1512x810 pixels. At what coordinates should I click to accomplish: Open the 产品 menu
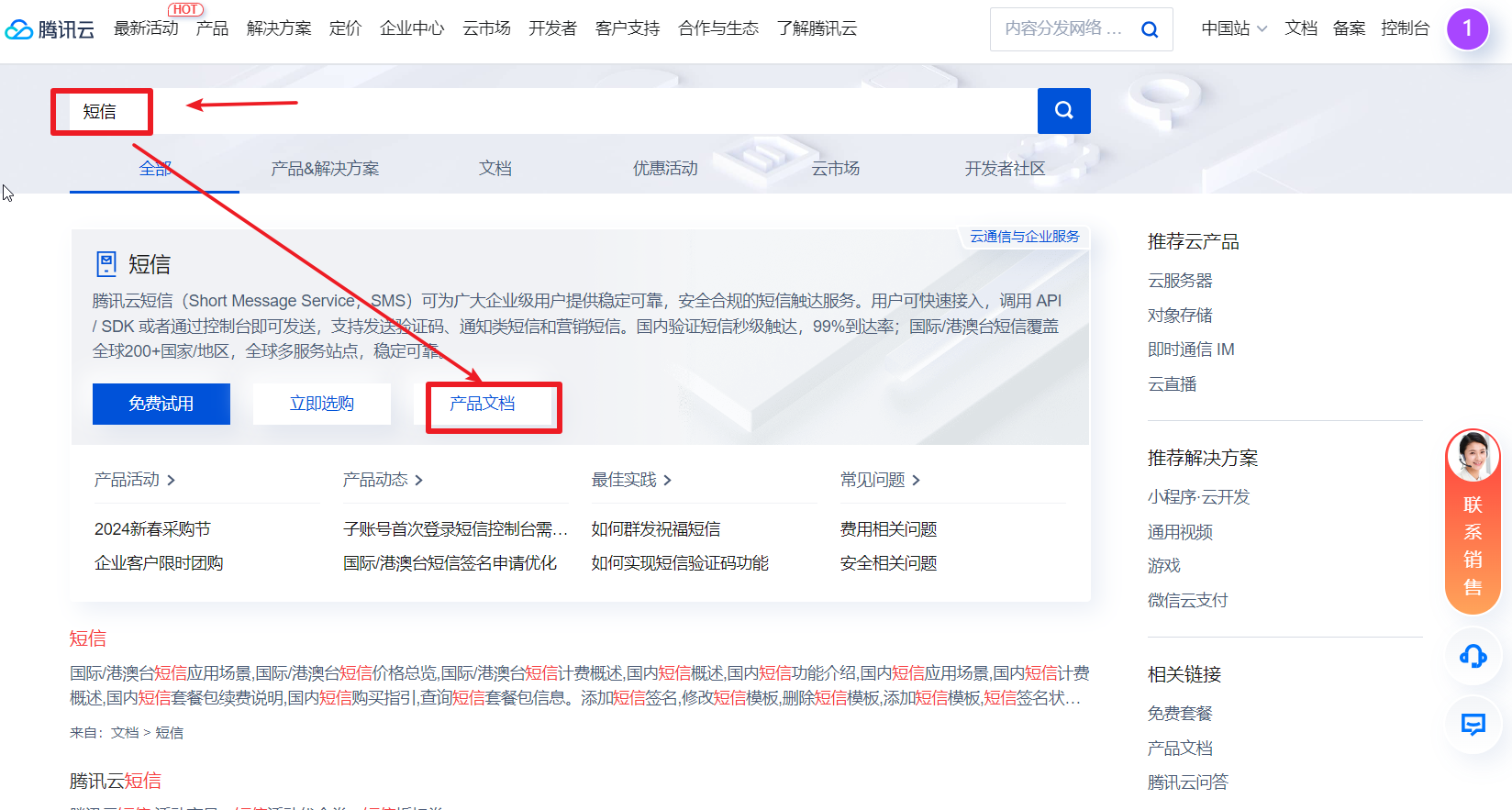(212, 28)
